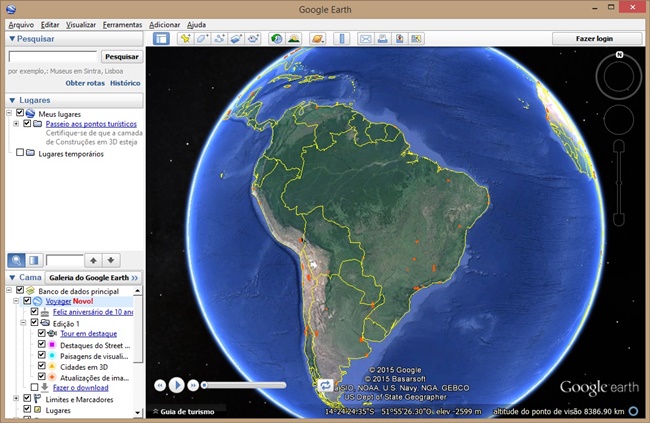This screenshot has height=423, width=650.
Task: Click the Limites e Marcadores flag icon
Action: (37, 399)
